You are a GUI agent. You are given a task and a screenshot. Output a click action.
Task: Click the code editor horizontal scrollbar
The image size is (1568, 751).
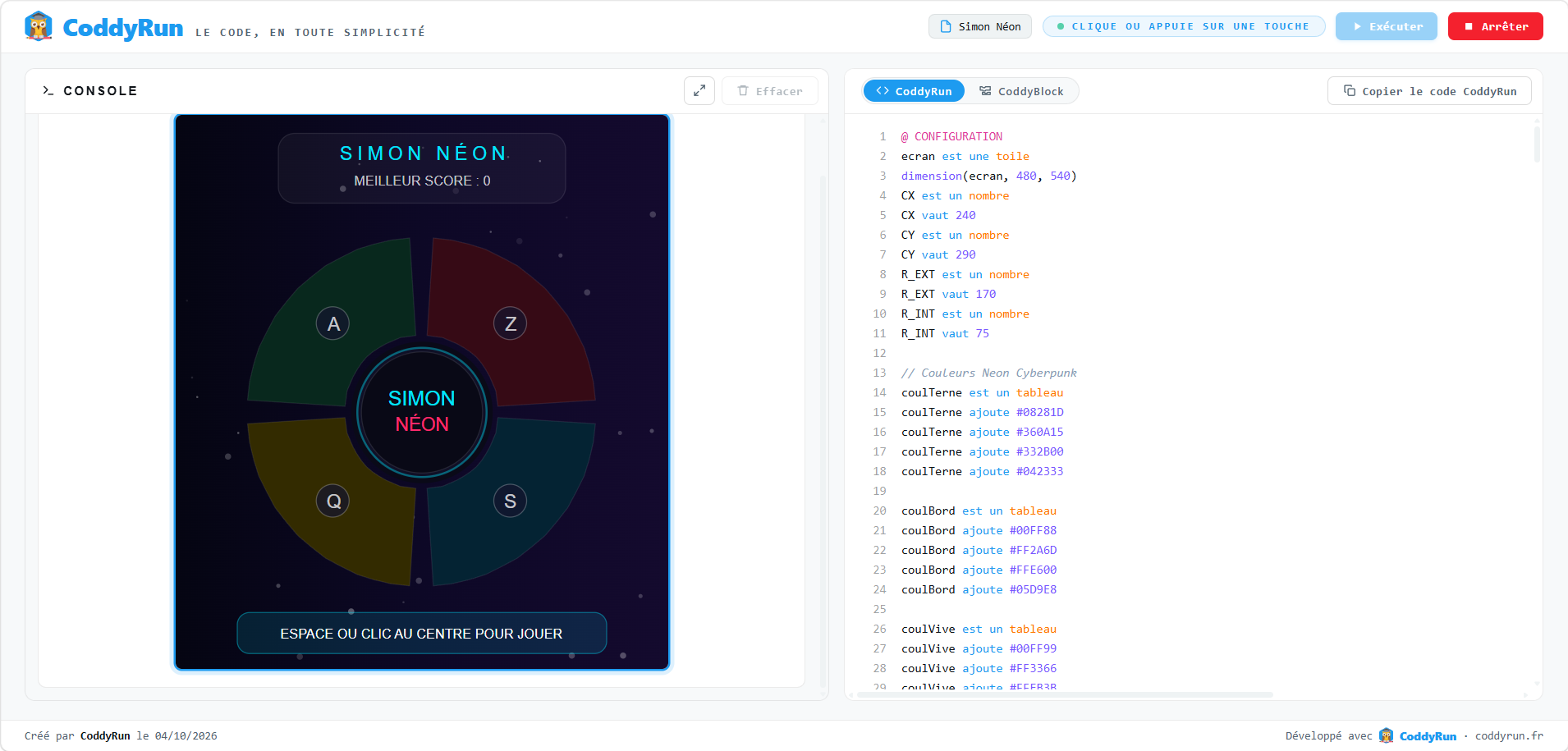click(x=1064, y=695)
